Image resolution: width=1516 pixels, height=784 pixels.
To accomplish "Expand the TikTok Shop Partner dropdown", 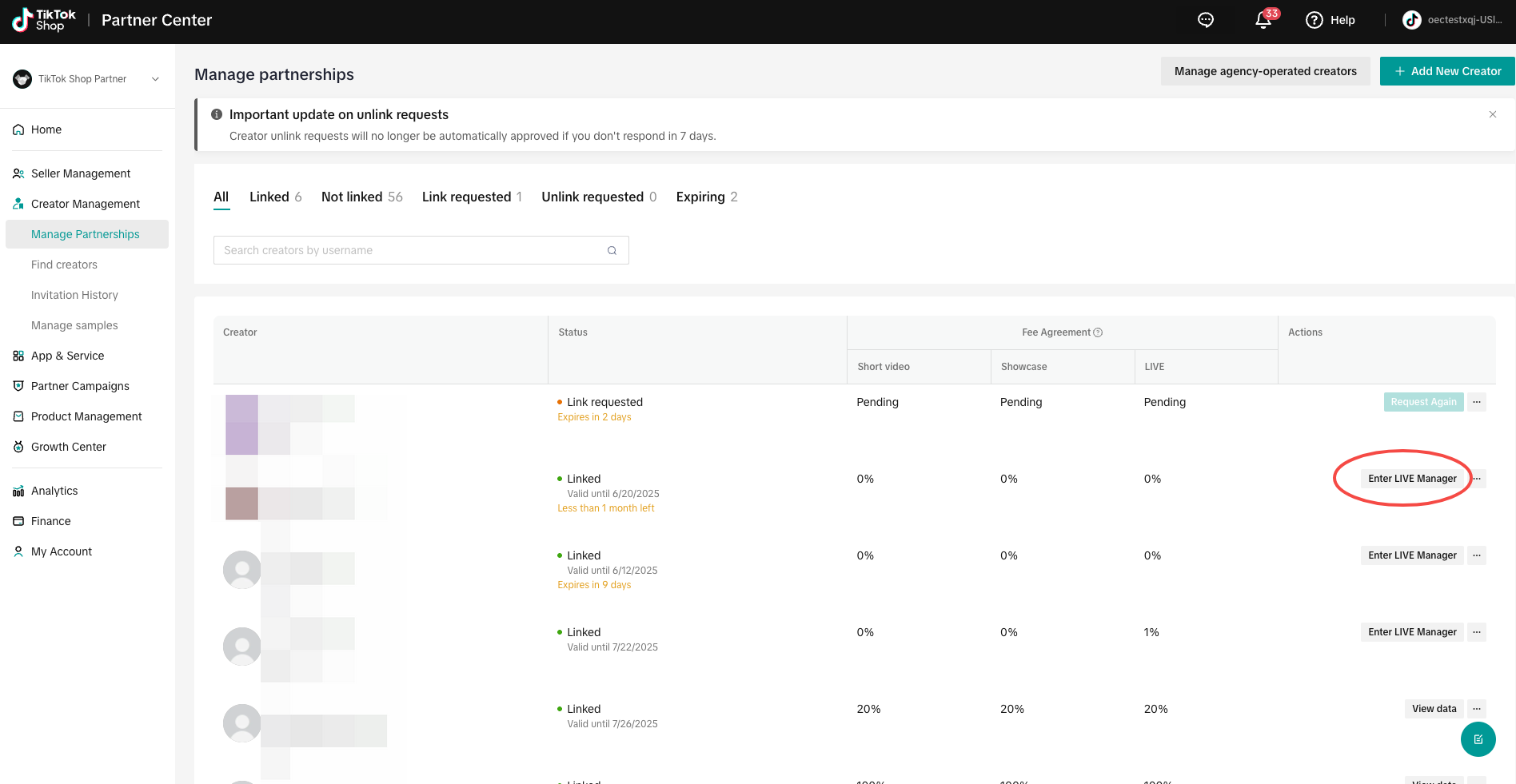I will point(155,79).
